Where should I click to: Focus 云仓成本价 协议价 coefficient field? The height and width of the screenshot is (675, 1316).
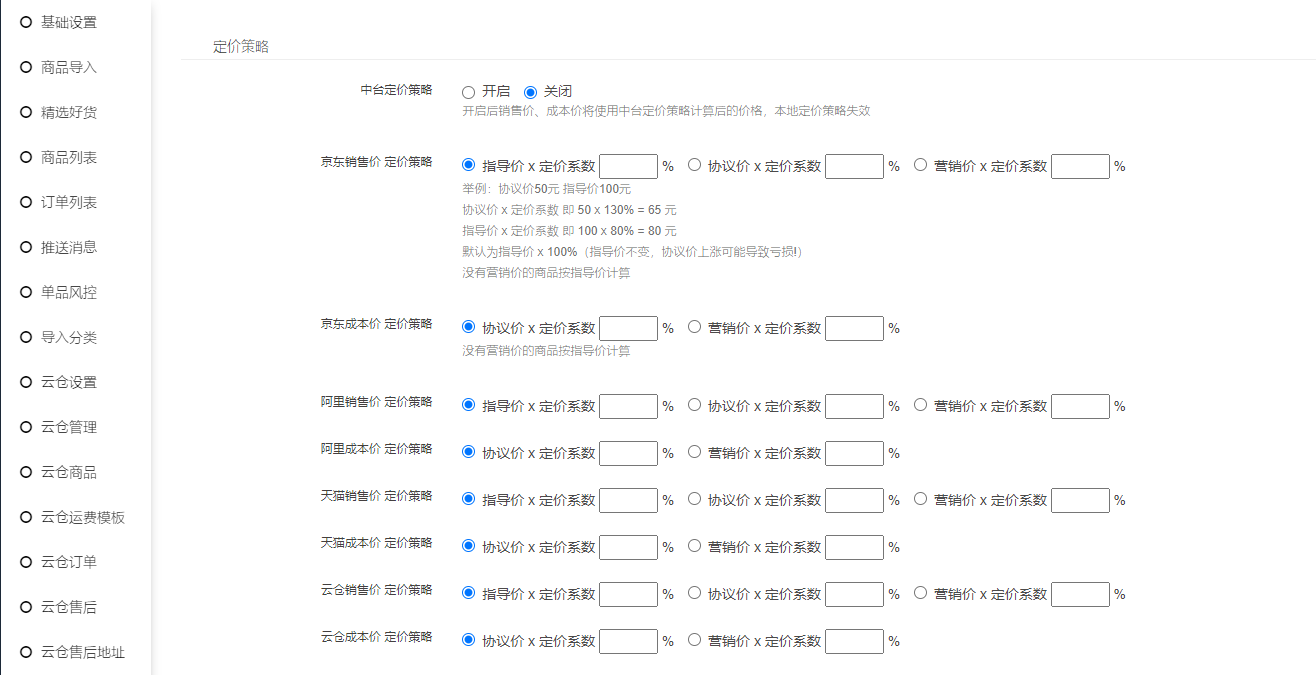[628, 641]
